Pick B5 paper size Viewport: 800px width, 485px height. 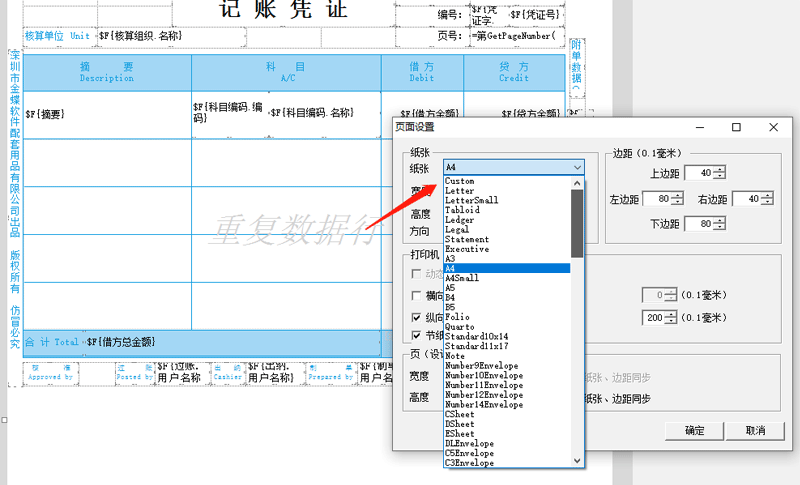[x=507, y=307]
